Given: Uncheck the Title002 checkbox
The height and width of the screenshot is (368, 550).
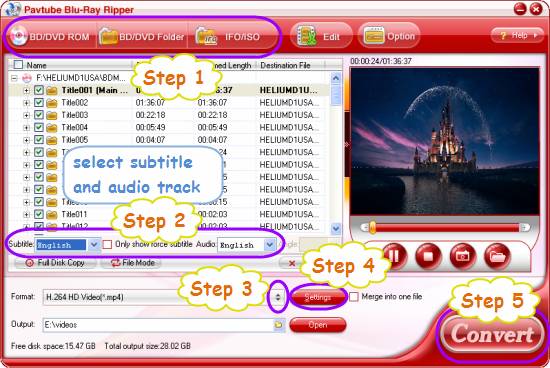Looking at the screenshot, I should [x=39, y=103].
